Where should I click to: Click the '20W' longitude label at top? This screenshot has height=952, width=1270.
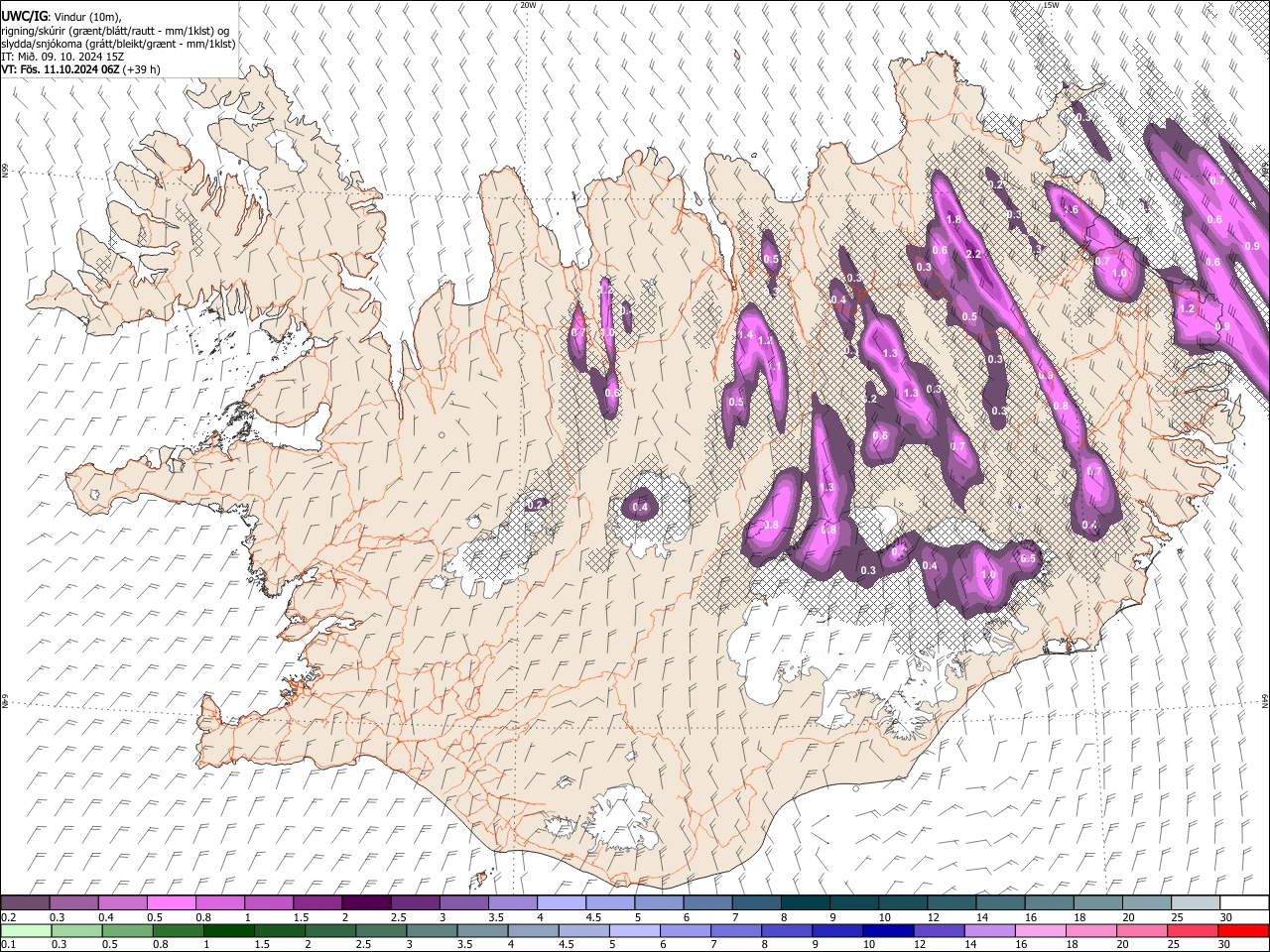(529, 5)
